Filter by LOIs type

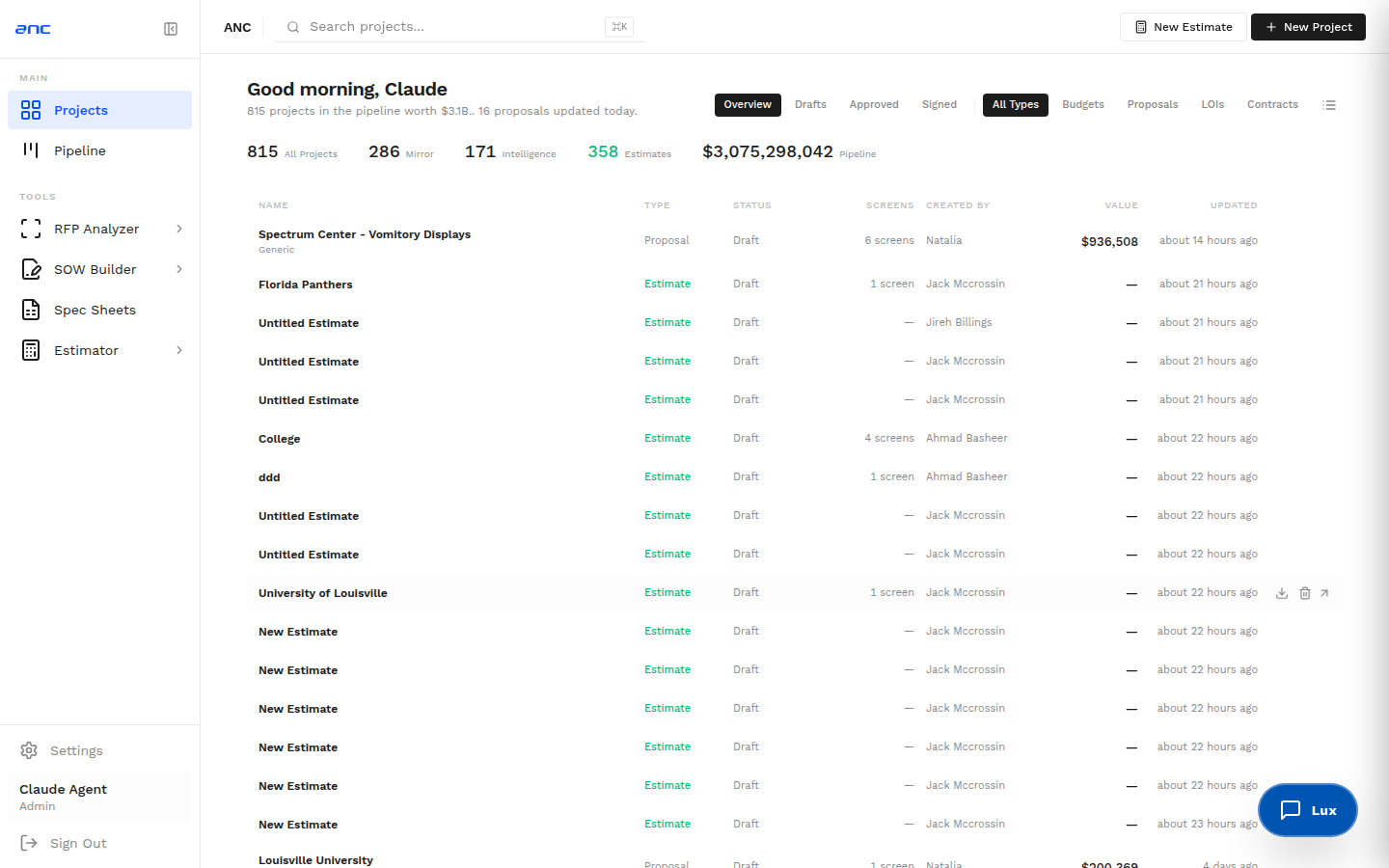click(1212, 105)
